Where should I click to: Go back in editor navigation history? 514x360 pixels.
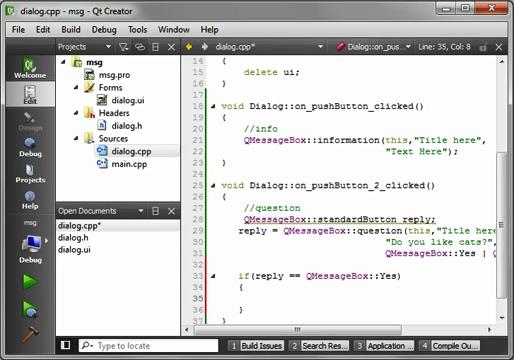click(189, 47)
